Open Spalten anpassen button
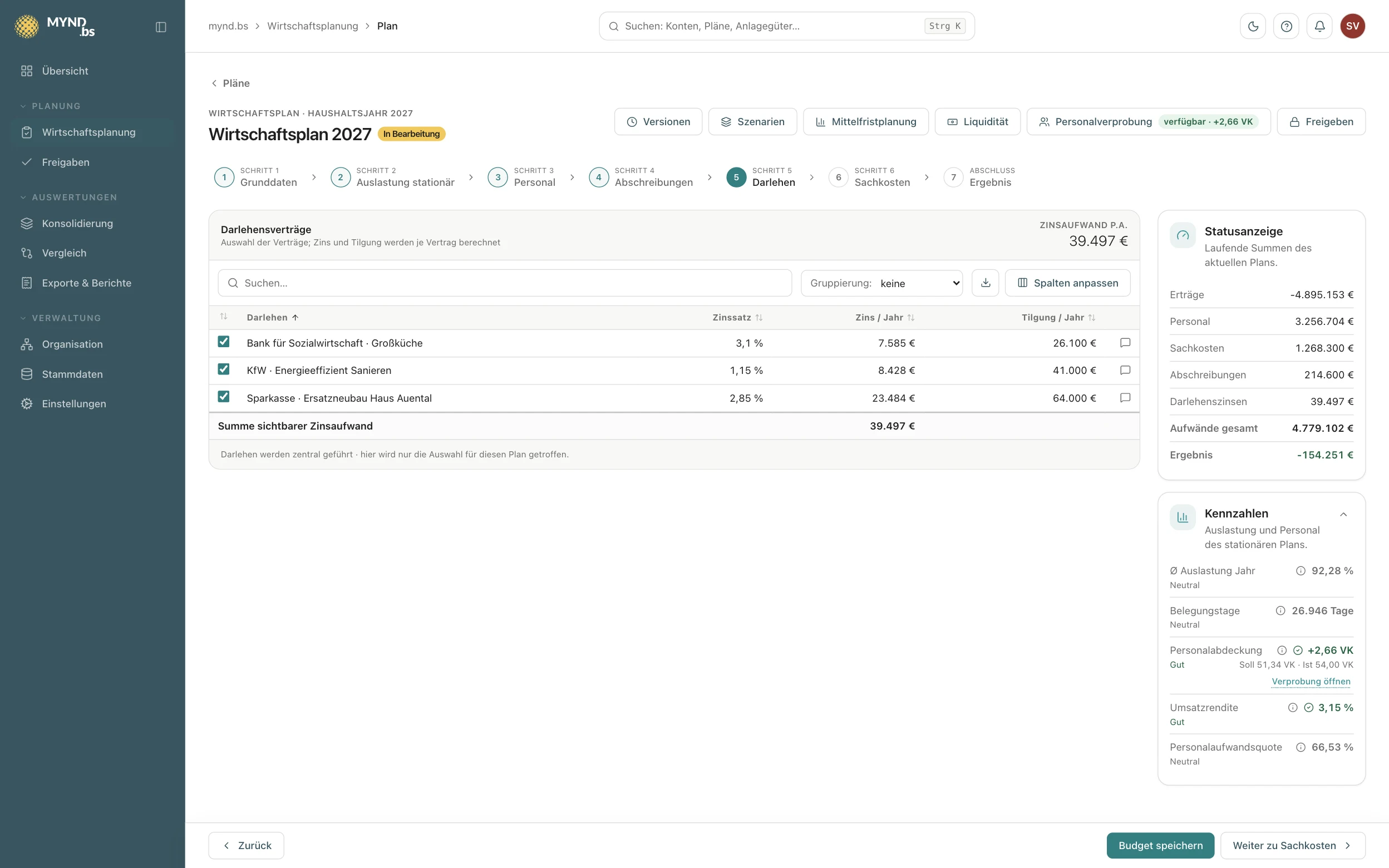The width and height of the screenshot is (1389, 868). click(1067, 283)
